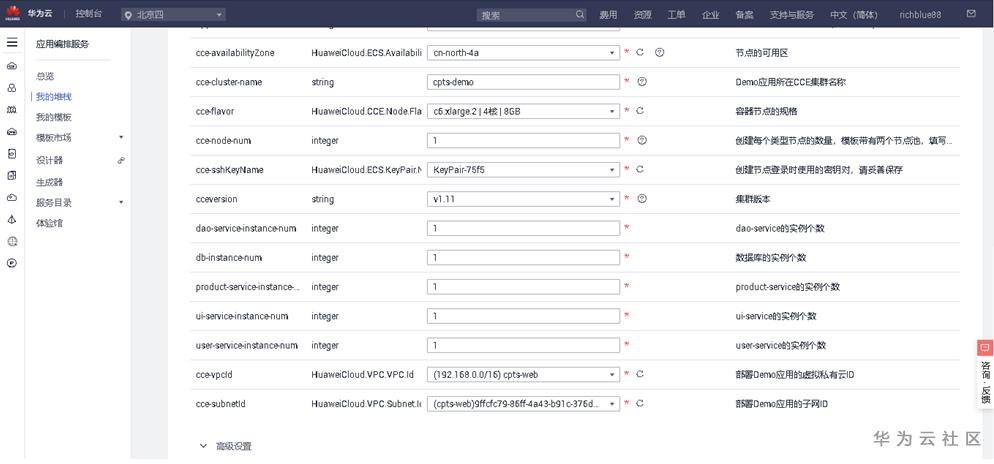This screenshot has width=994, height=464.
Task: Show help for cce-availabilityZone
Action: pos(659,53)
